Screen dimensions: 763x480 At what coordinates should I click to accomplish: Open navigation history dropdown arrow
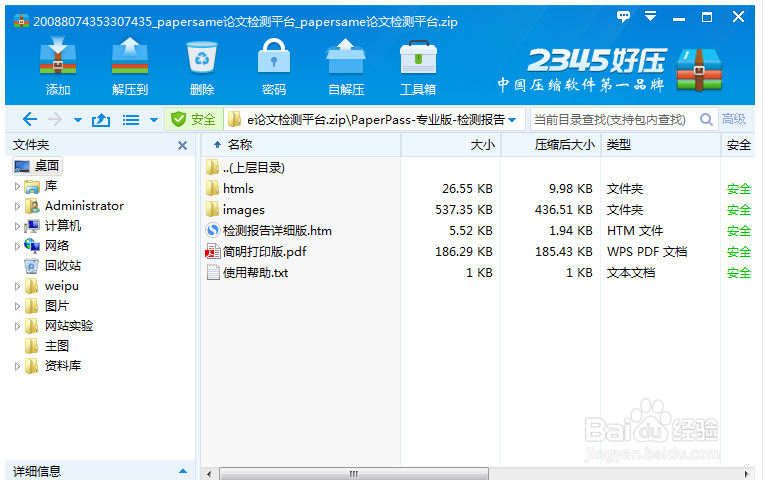point(78,120)
